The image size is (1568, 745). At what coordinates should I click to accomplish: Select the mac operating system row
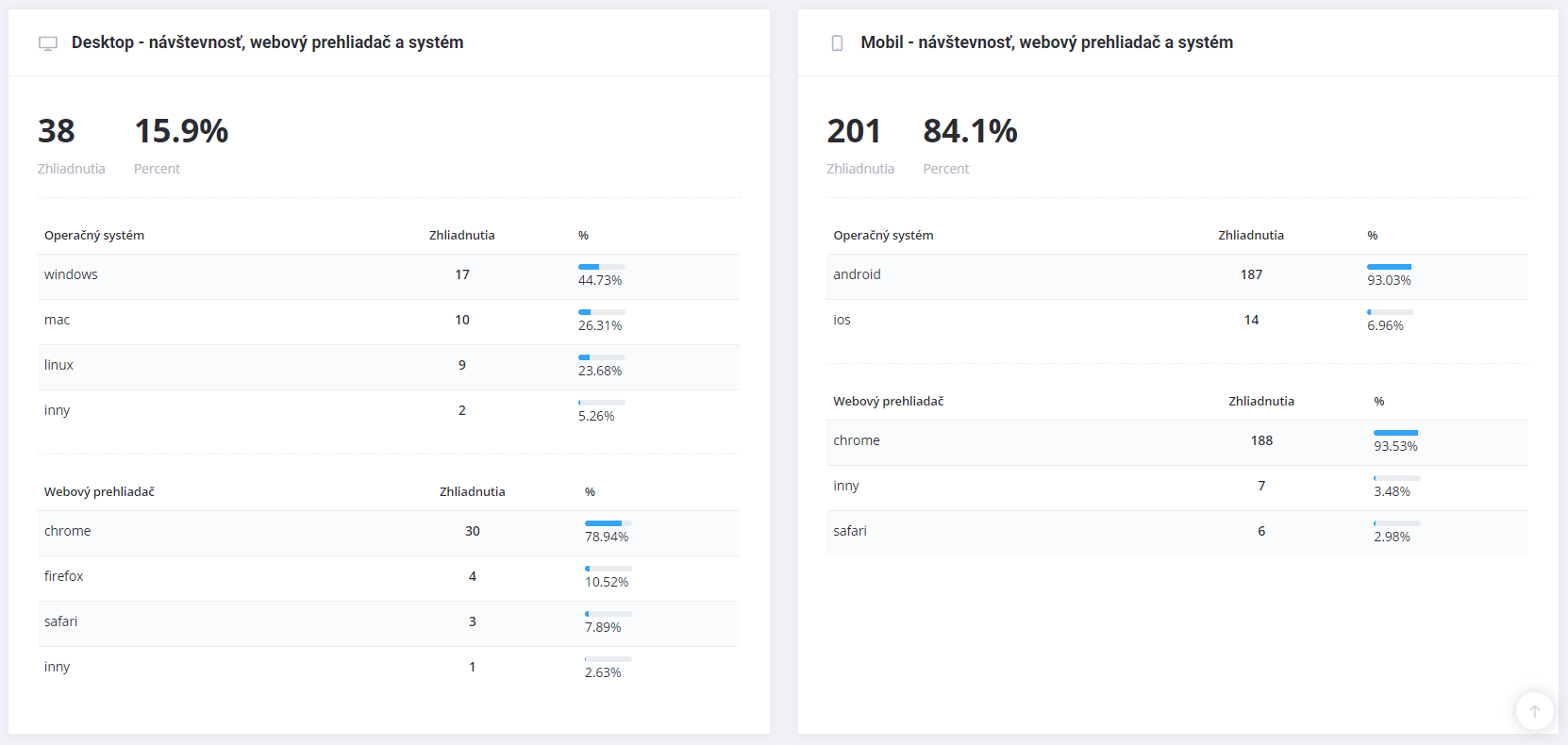[x=389, y=322]
